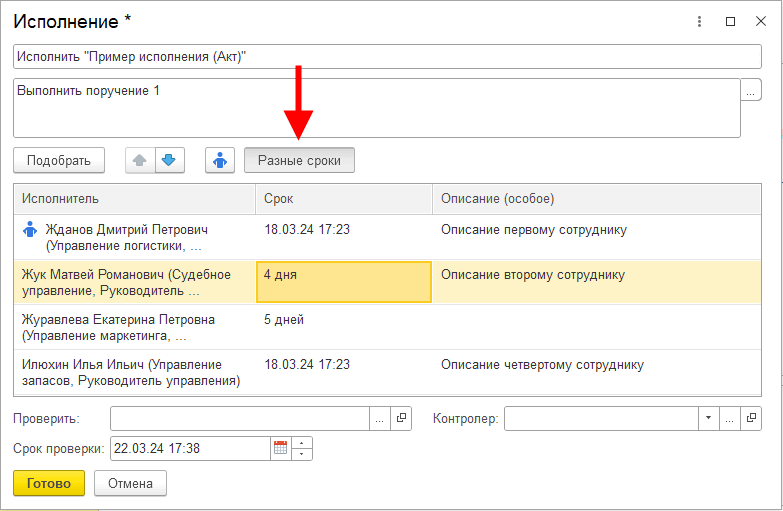This screenshot has width=783, height=511.
Task: Click empty description cell for Журавлева row
Action: 597,327
